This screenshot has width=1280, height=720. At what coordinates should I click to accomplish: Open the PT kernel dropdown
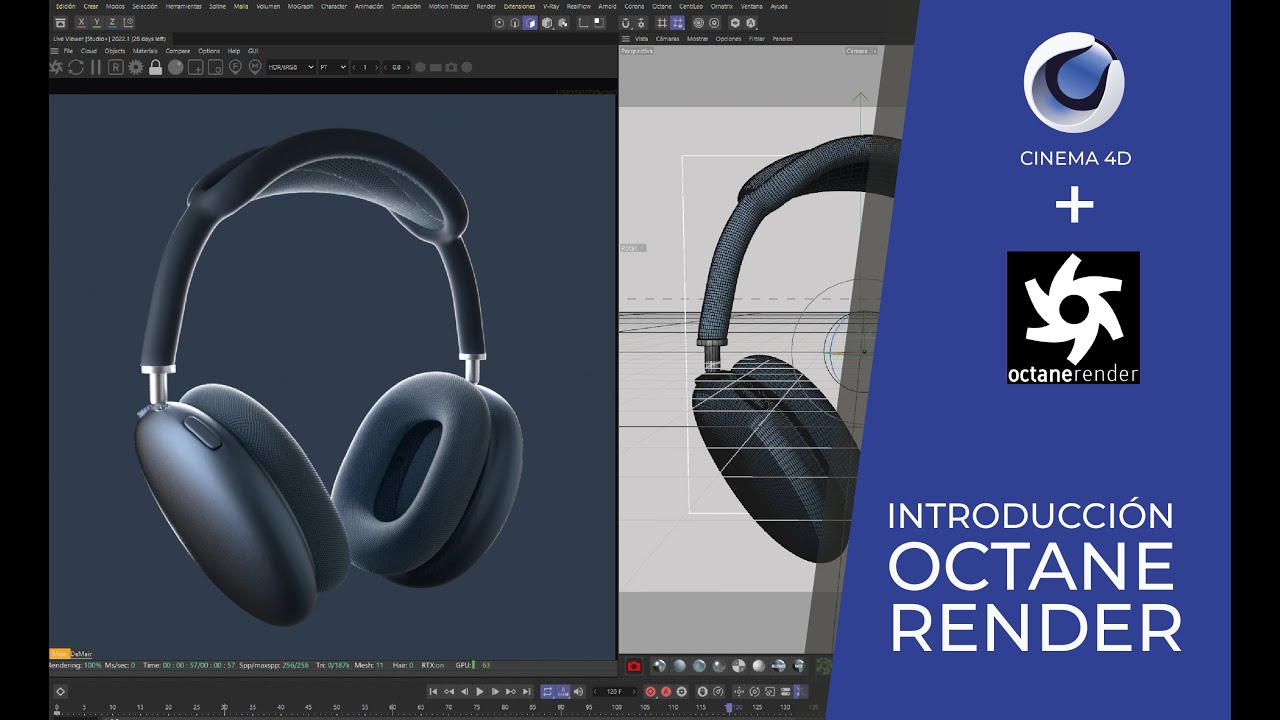[x=333, y=67]
